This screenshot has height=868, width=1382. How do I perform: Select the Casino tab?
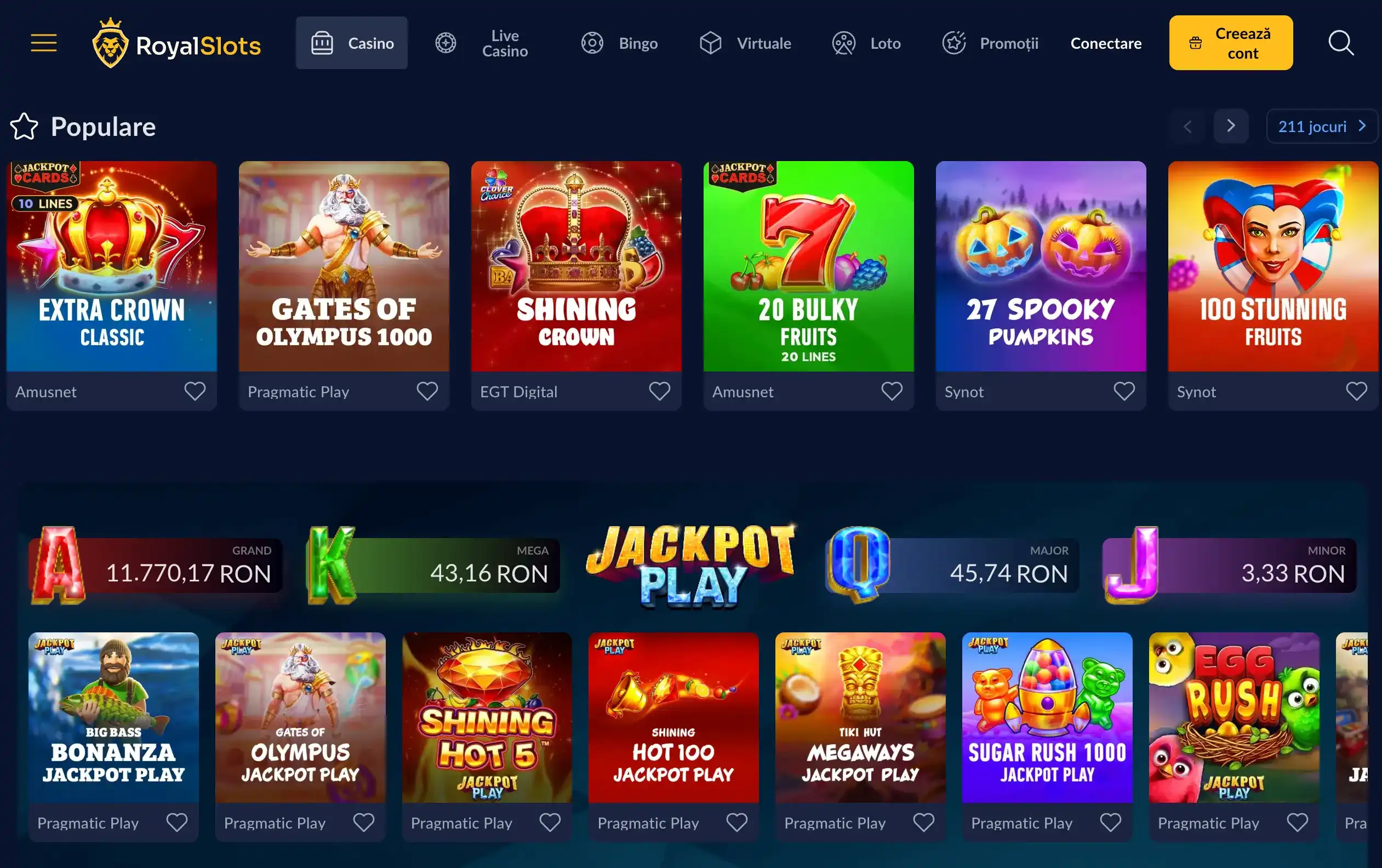click(x=352, y=43)
